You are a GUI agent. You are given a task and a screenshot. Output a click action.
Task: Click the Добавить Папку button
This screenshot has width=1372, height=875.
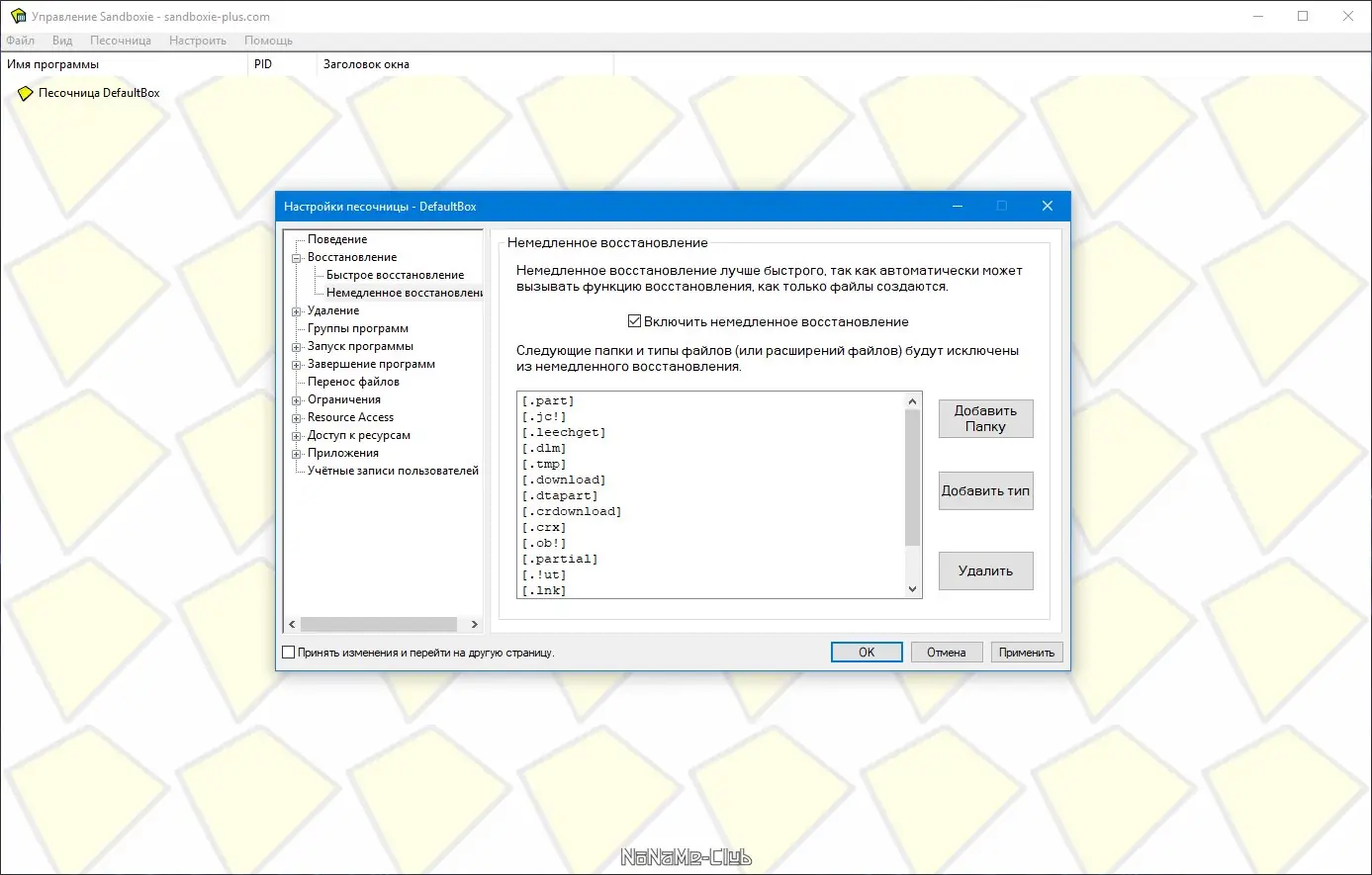[984, 418]
